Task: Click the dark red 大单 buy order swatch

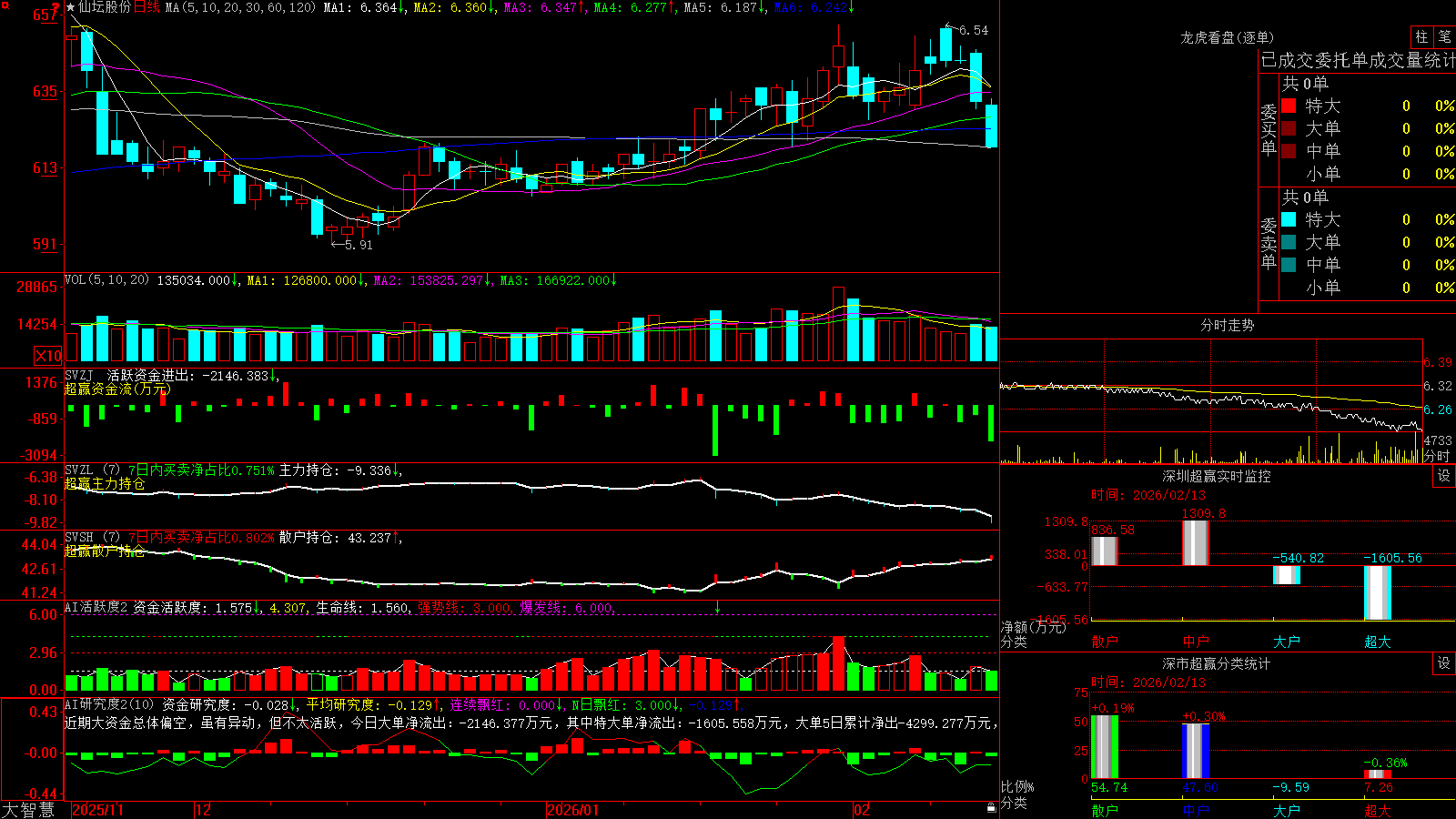Action: coord(1289,128)
